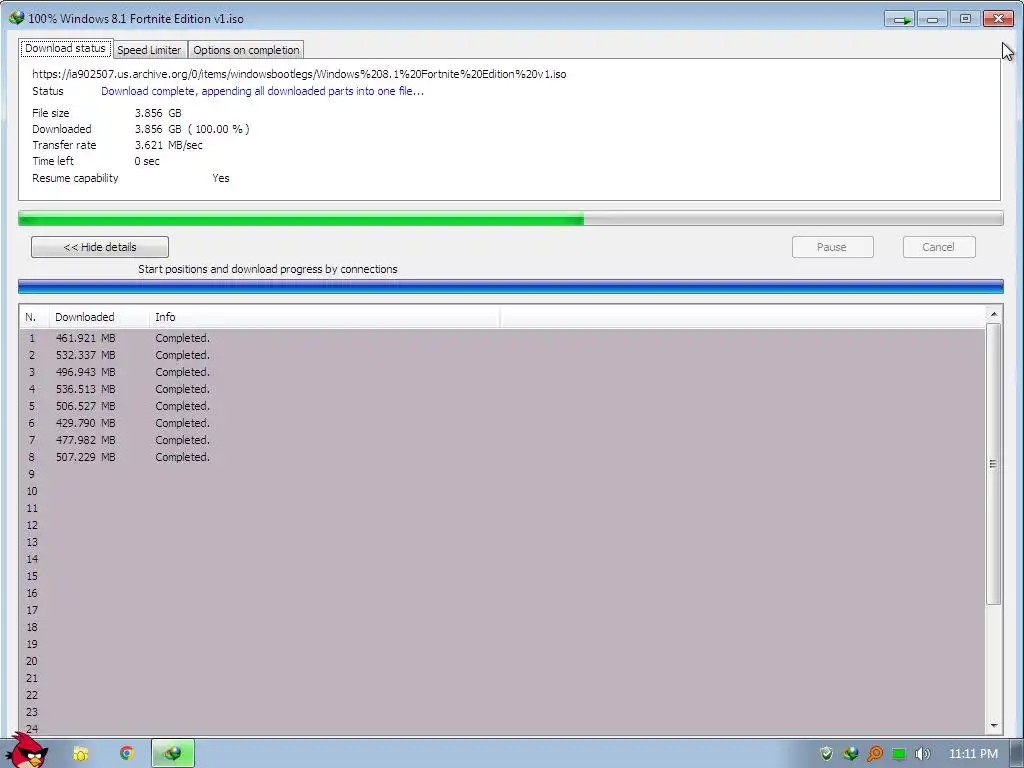Open the green monitor tray icon

click(899, 754)
